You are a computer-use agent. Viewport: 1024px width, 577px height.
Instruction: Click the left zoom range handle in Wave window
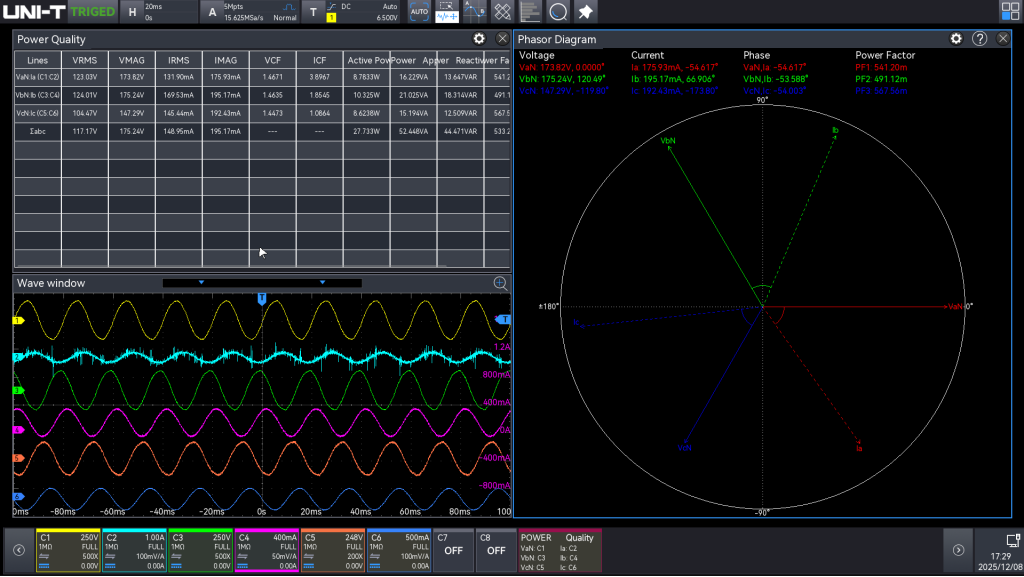(201, 283)
